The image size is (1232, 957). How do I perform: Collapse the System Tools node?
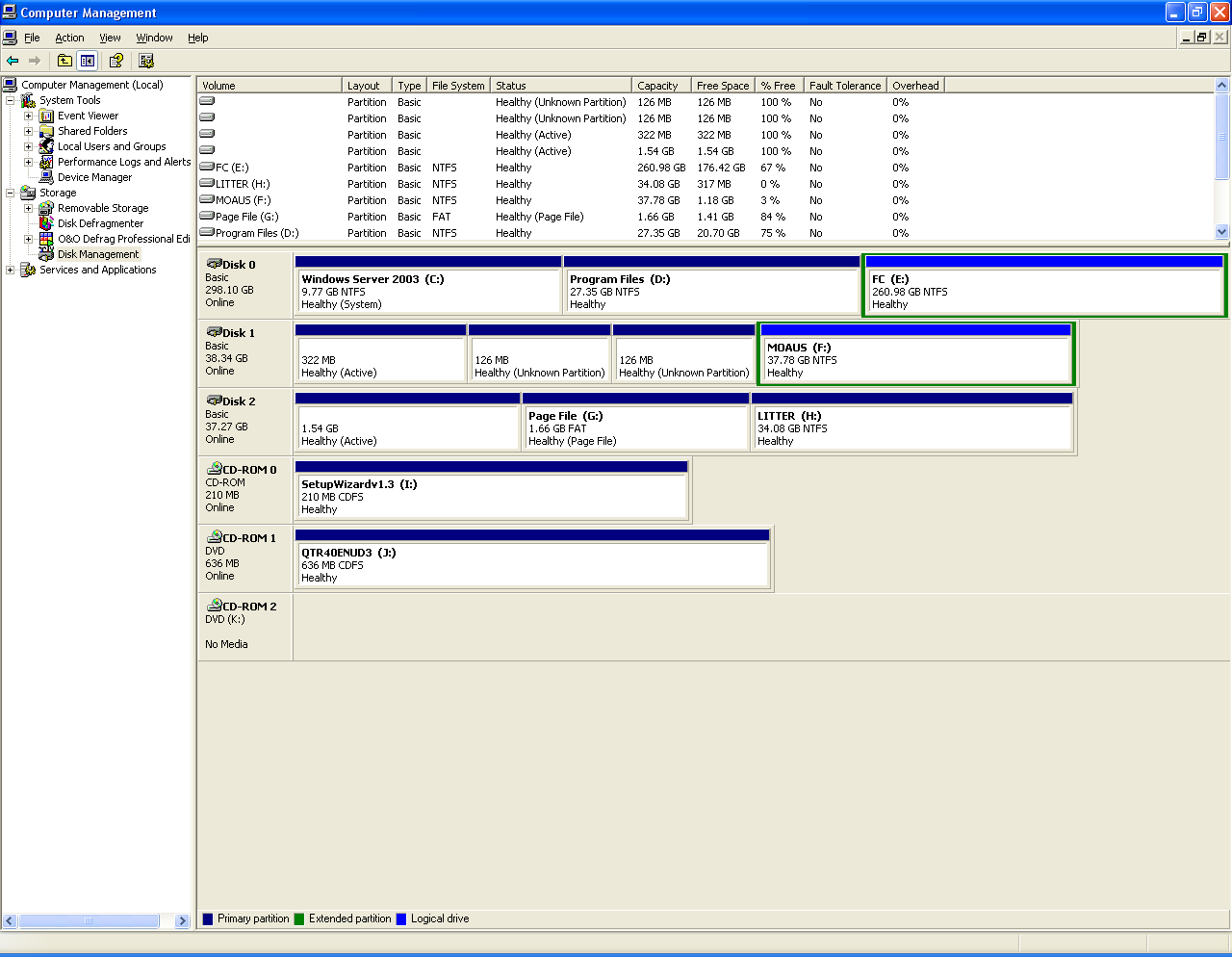11,100
